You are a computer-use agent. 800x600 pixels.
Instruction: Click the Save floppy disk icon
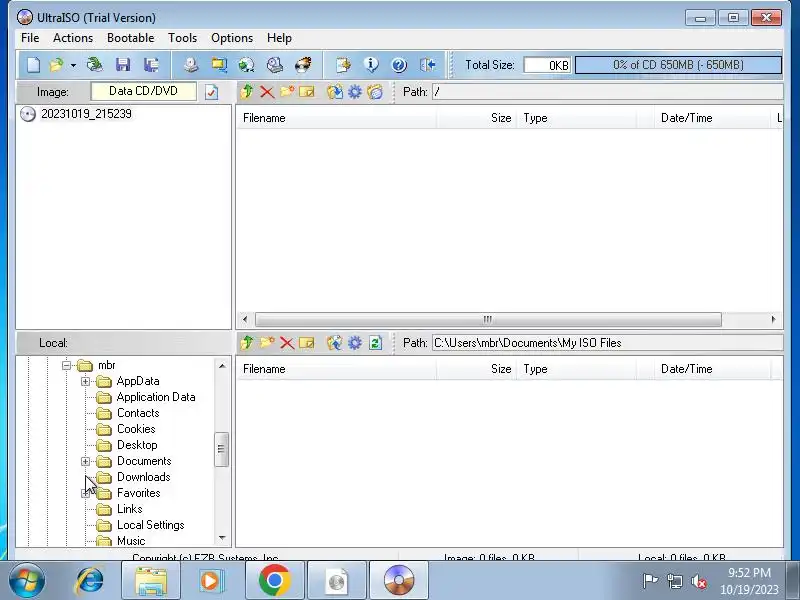[x=123, y=65]
